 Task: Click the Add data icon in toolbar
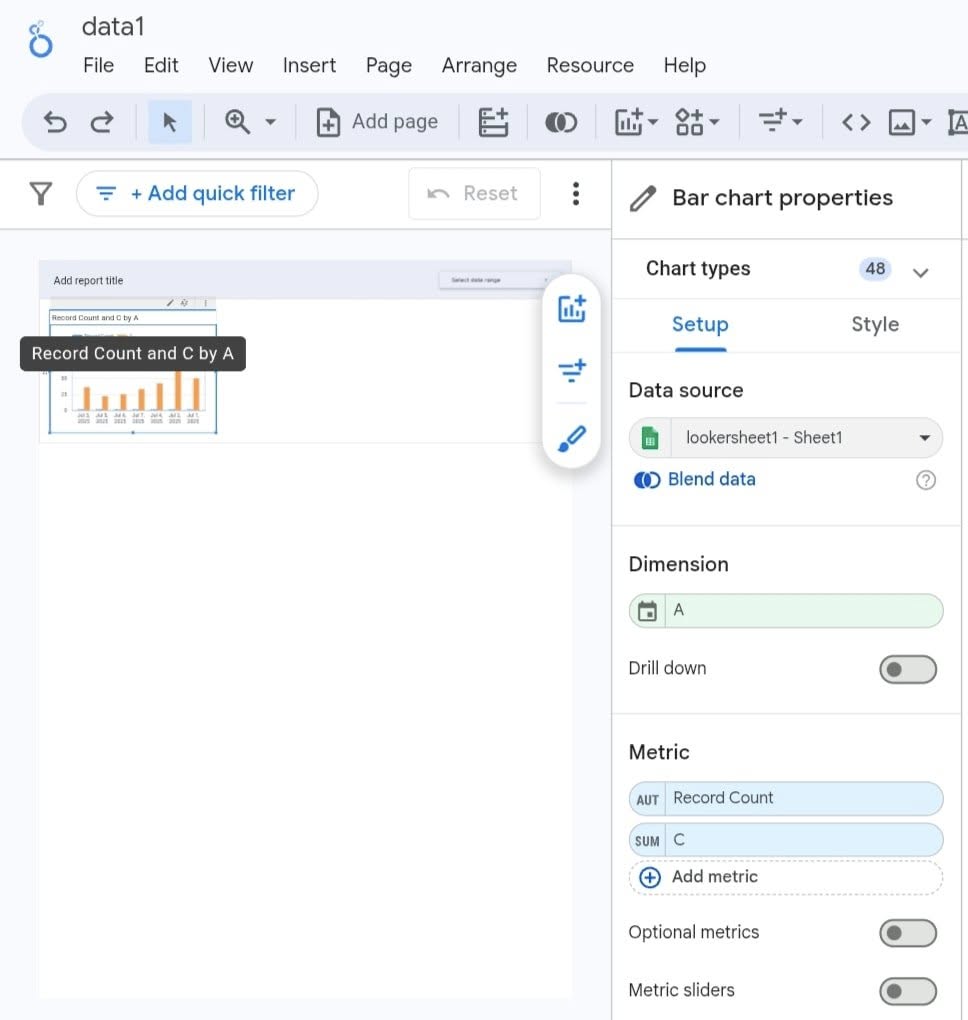pyautogui.click(x=493, y=122)
